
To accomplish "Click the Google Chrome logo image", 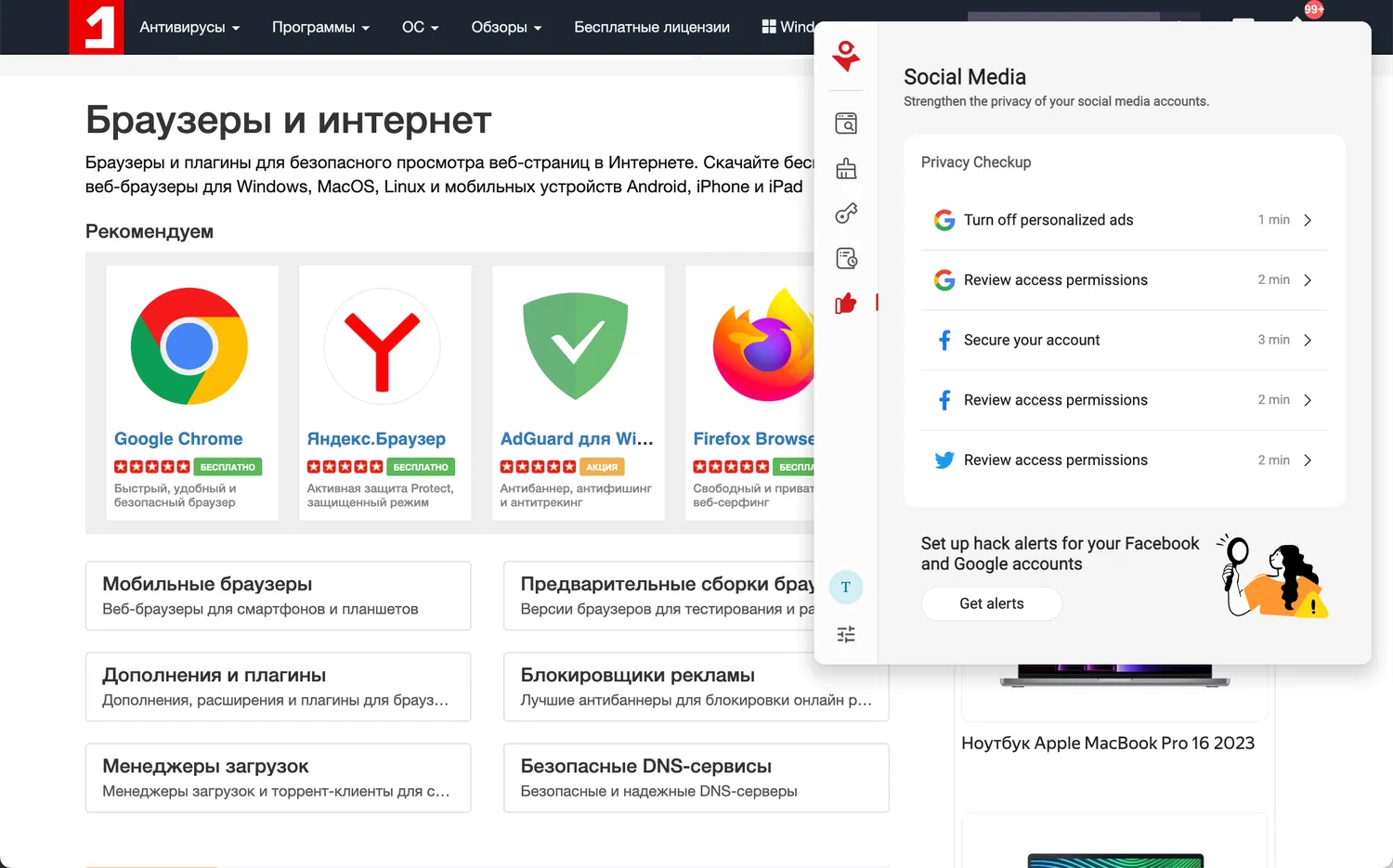I will (x=189, y=346).
